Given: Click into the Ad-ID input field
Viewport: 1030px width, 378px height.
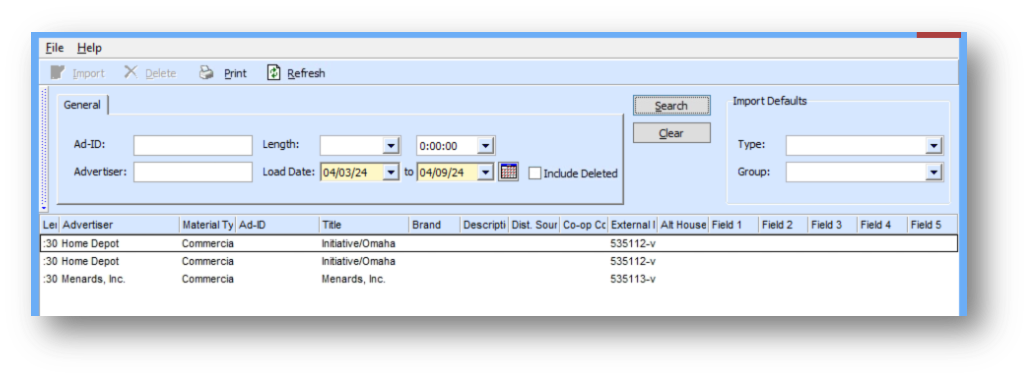Looking at the screenshot, I should click(192, 145).
